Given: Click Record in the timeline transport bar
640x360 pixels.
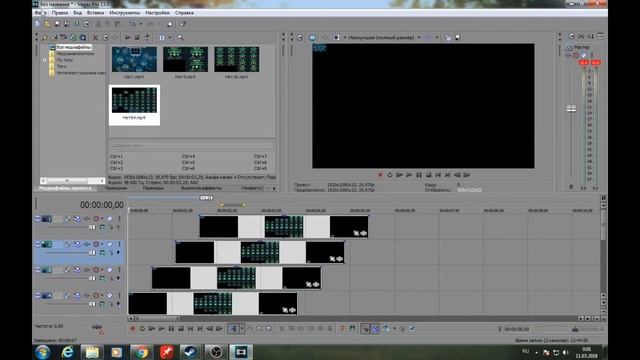Looking at the screenshot, I should pyautogui.click(x=133, y=329).
